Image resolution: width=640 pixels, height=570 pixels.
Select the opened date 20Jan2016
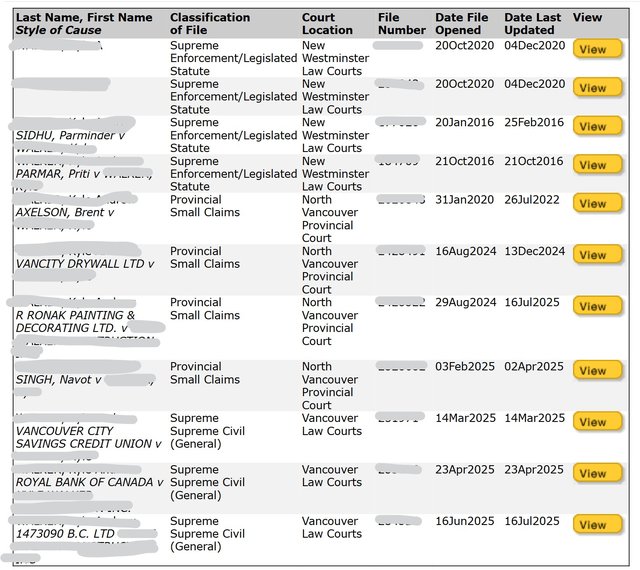click(x=464, y=122)
